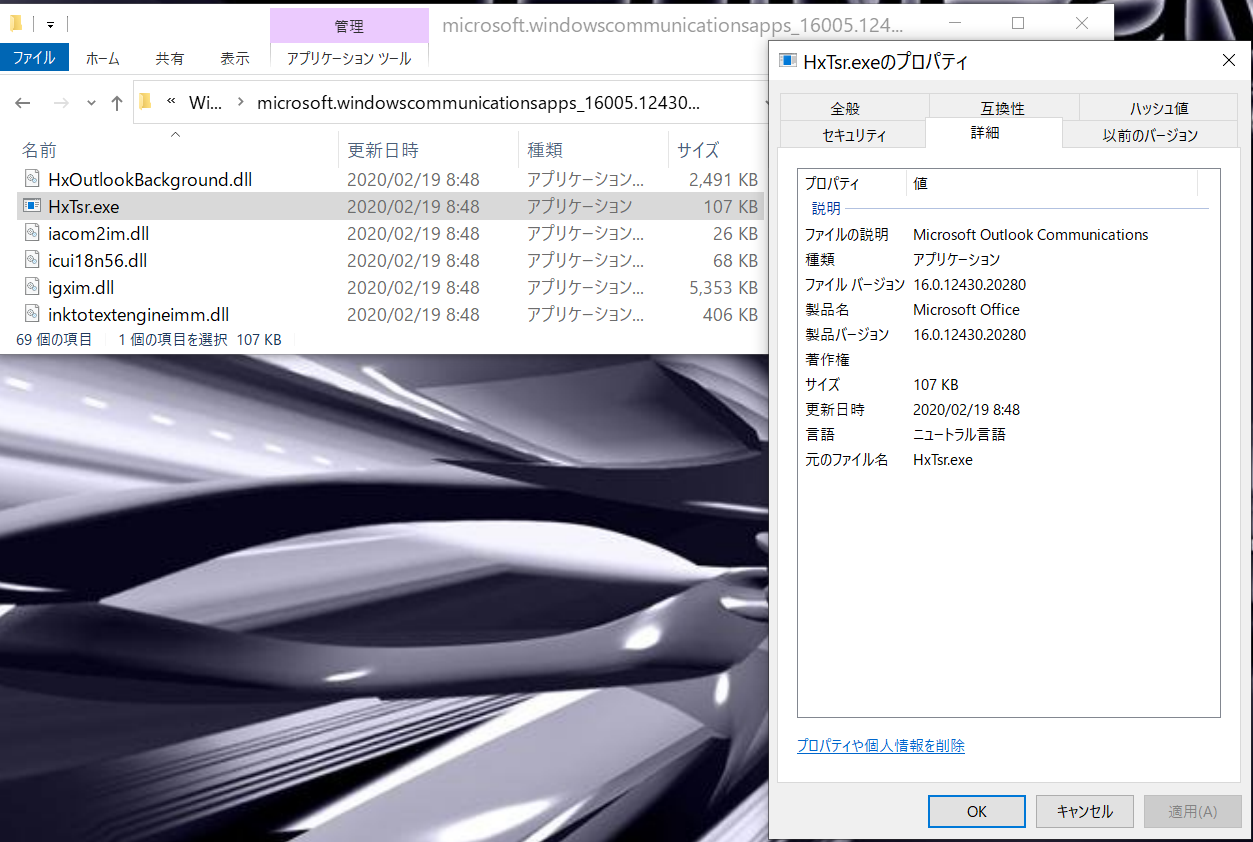Click the quick access folder icon in title bar
The height and width of the screenshot is (842, 1253).
click(15, 23)
